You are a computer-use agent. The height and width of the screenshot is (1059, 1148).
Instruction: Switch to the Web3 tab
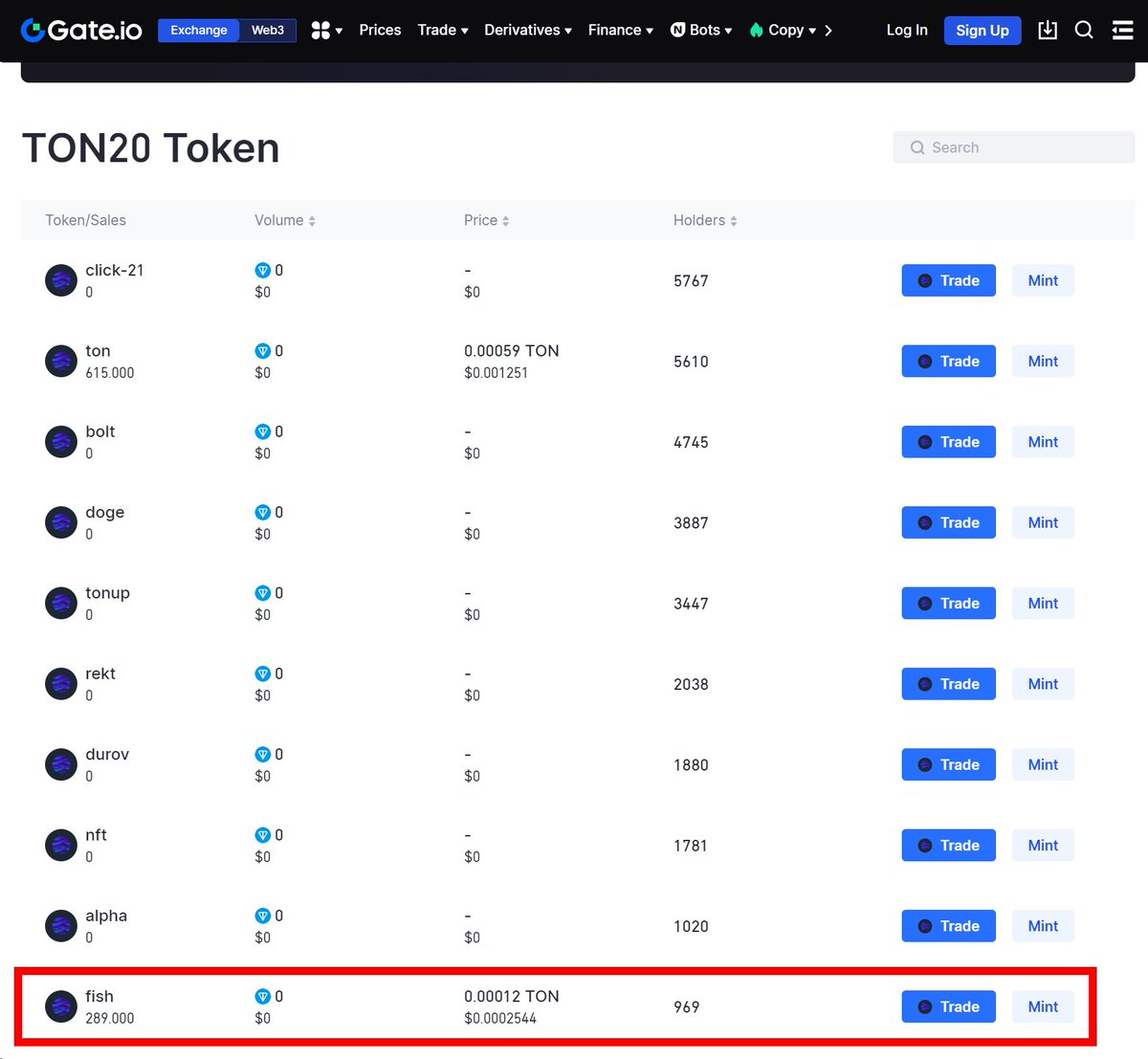click(x=268, y=31)
